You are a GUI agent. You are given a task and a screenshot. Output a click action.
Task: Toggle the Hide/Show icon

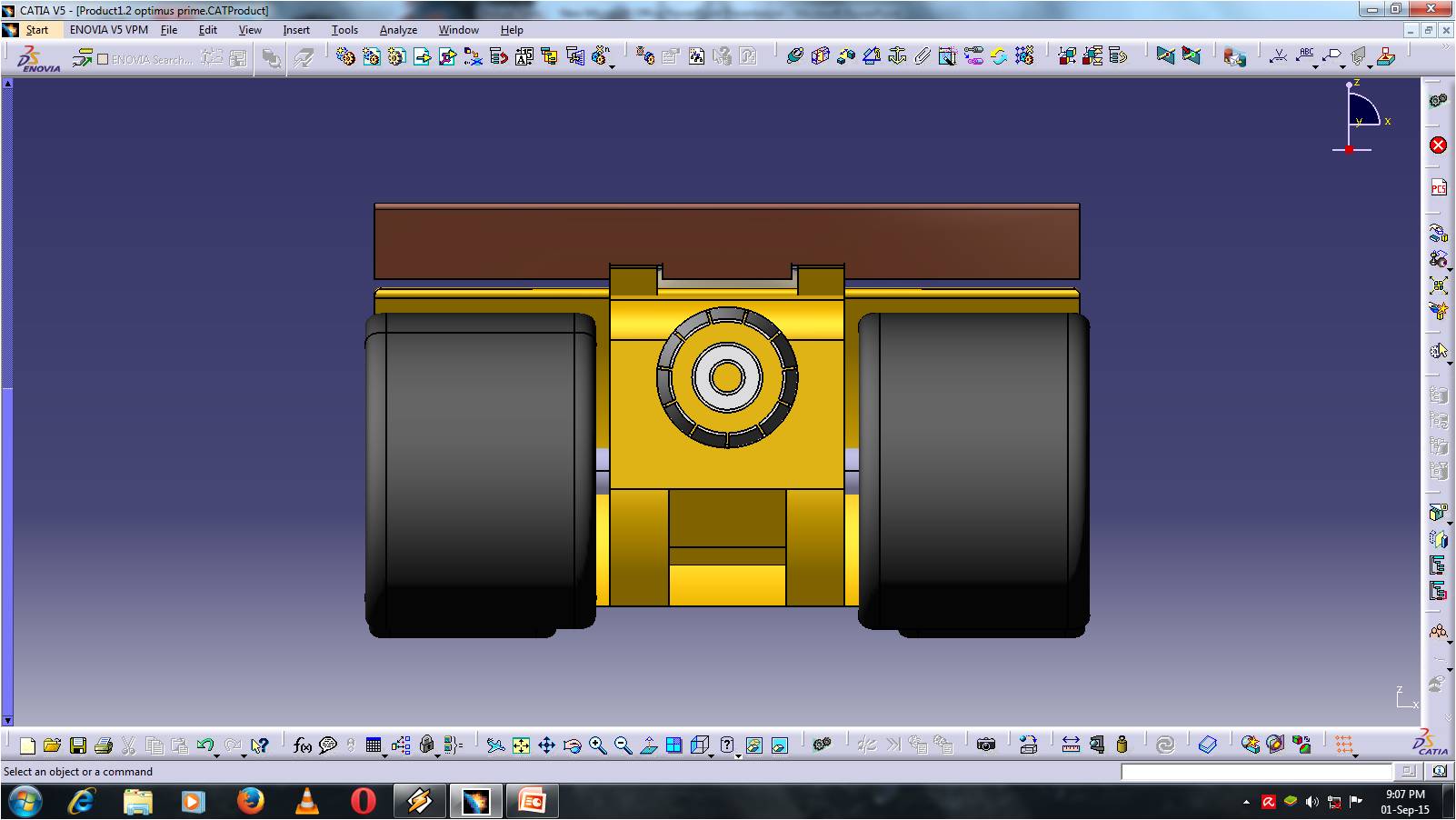click(x=753, y=745)
